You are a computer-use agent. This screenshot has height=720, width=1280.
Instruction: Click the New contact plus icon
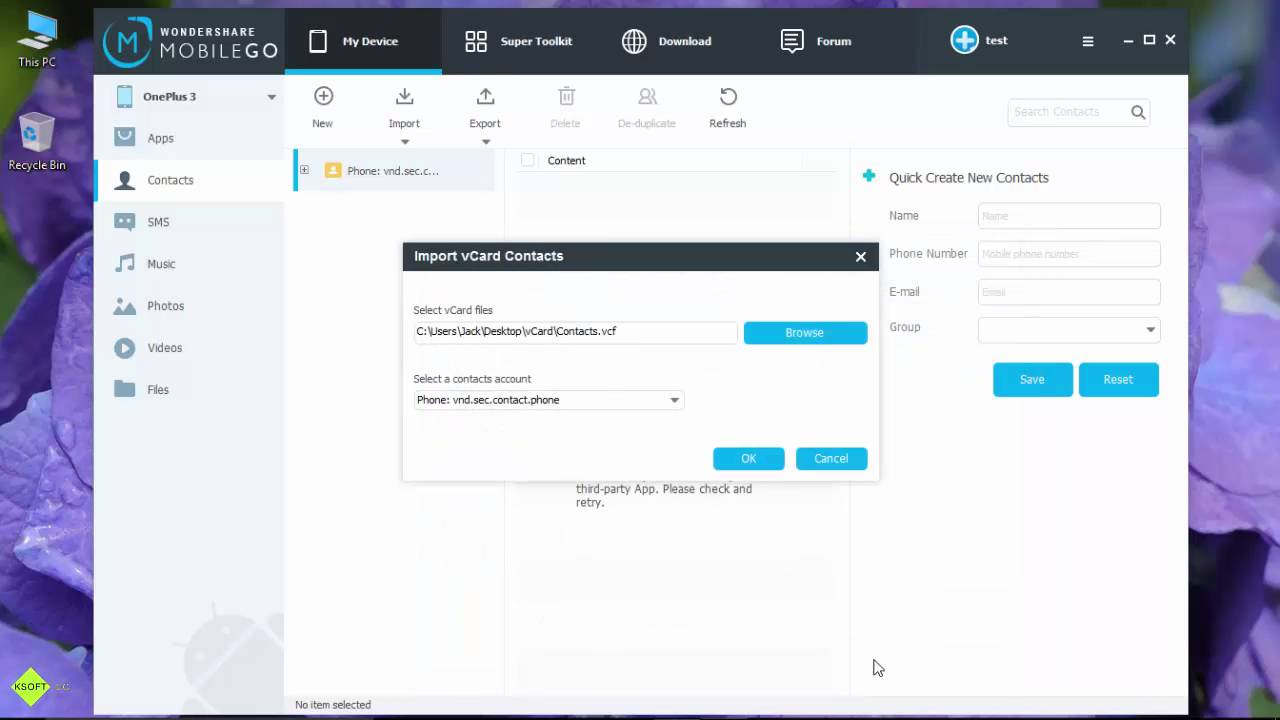tap(323, 96)
